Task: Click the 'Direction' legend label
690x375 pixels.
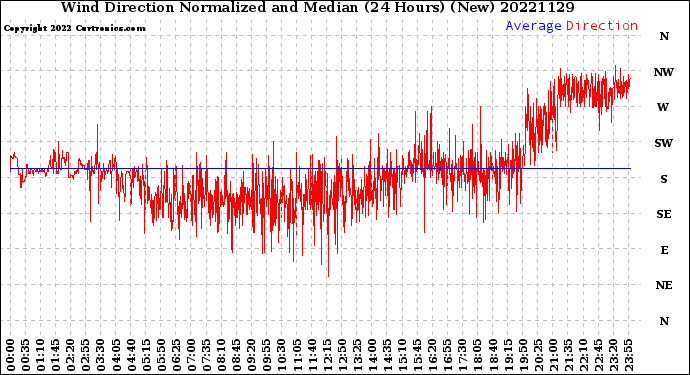Action: pos(602,26)
